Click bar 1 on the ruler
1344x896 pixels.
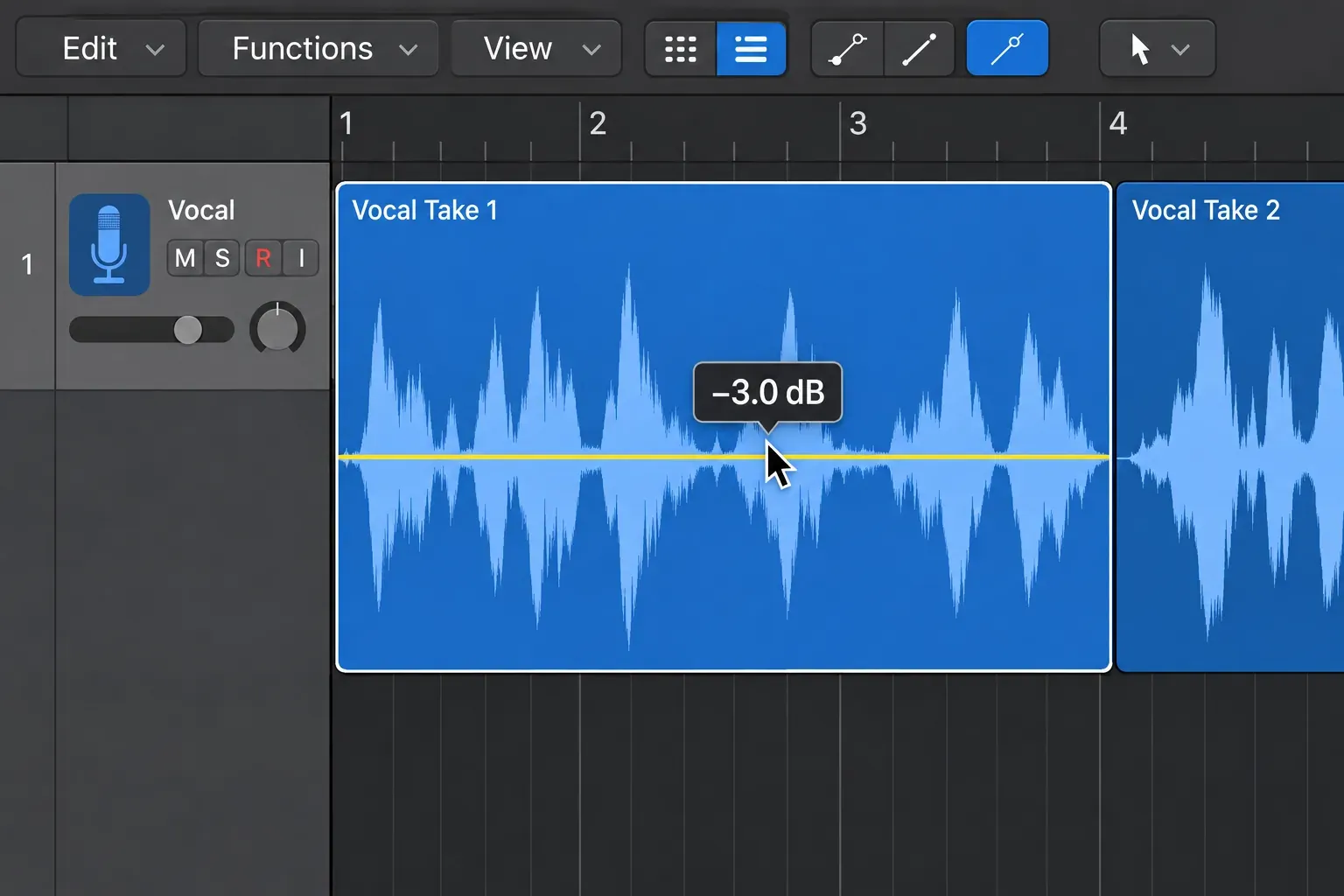[346, 123]
